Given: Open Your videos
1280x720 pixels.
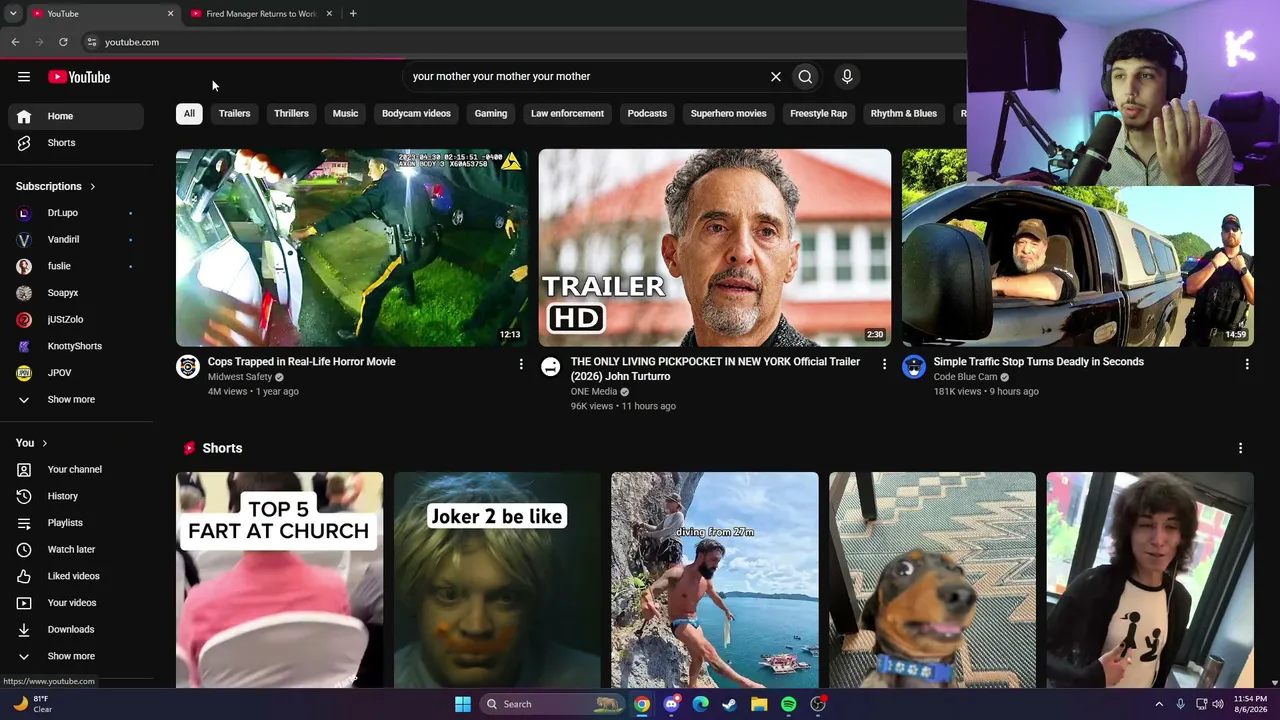Looking at the screenshot, I should pos(76,603).
